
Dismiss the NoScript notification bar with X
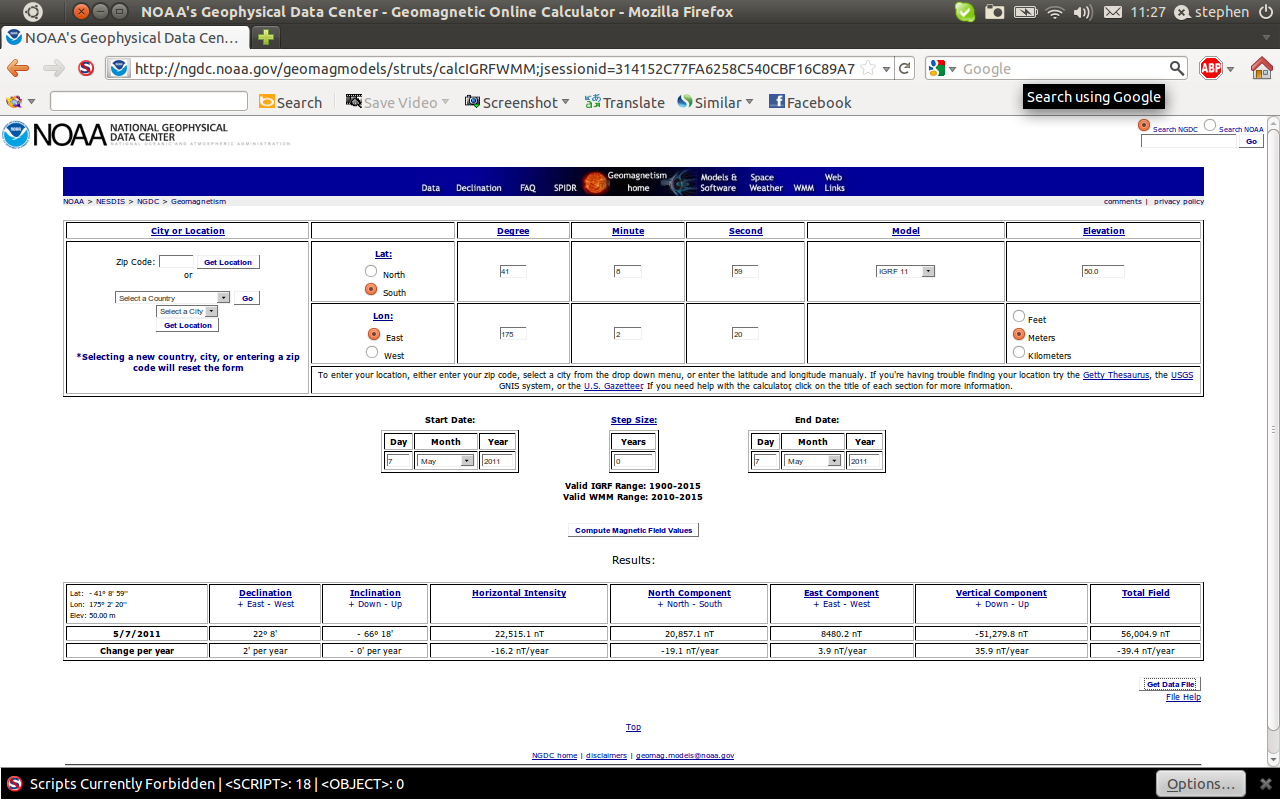coord(1265,784)
